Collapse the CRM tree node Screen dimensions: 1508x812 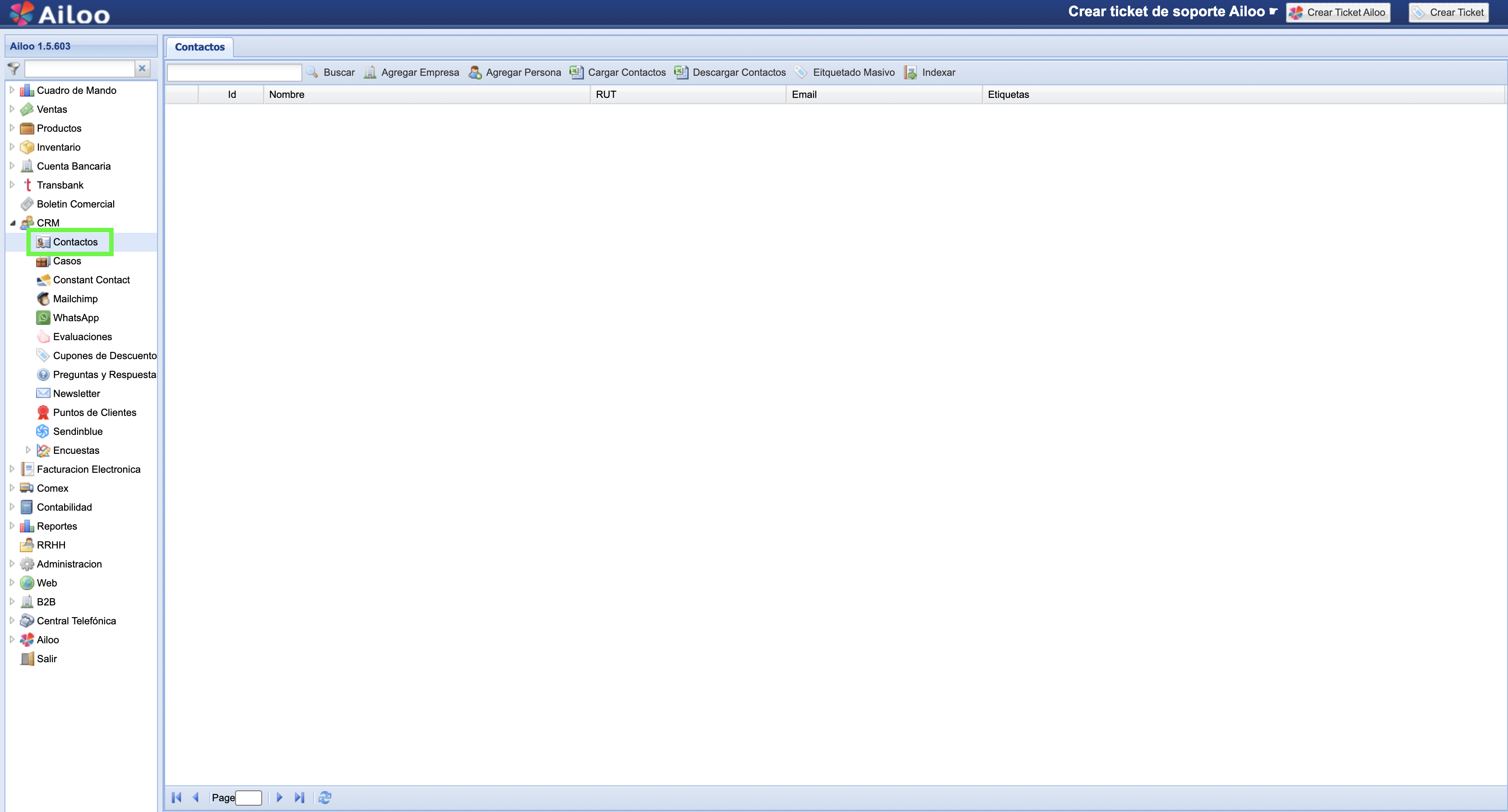point(12,223)
